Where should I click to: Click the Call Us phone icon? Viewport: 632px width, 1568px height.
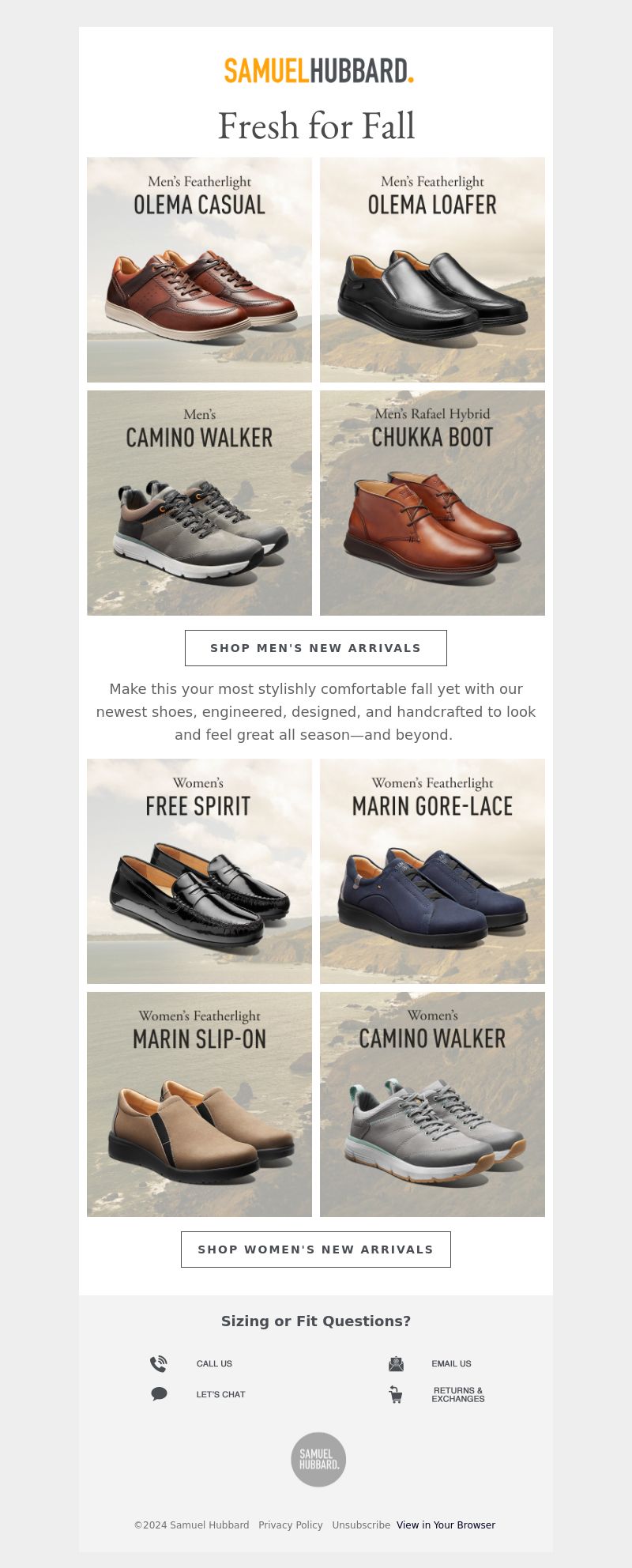[x=159, y=1363]
